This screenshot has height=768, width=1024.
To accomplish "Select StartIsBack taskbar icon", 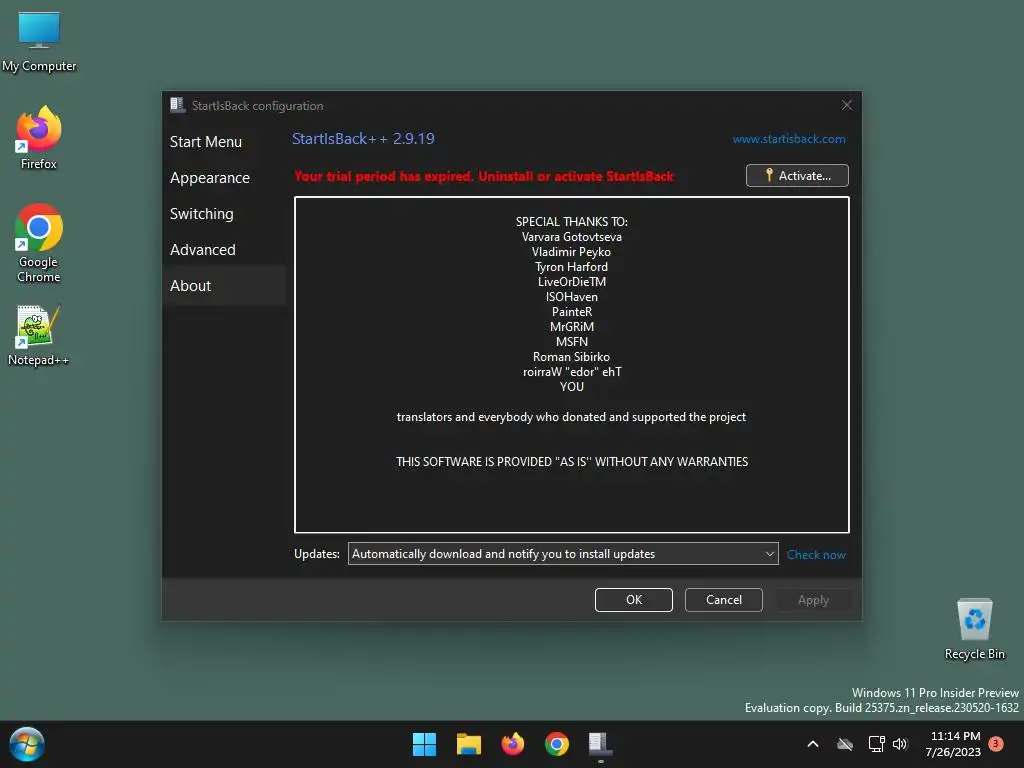I will point(600,744).
